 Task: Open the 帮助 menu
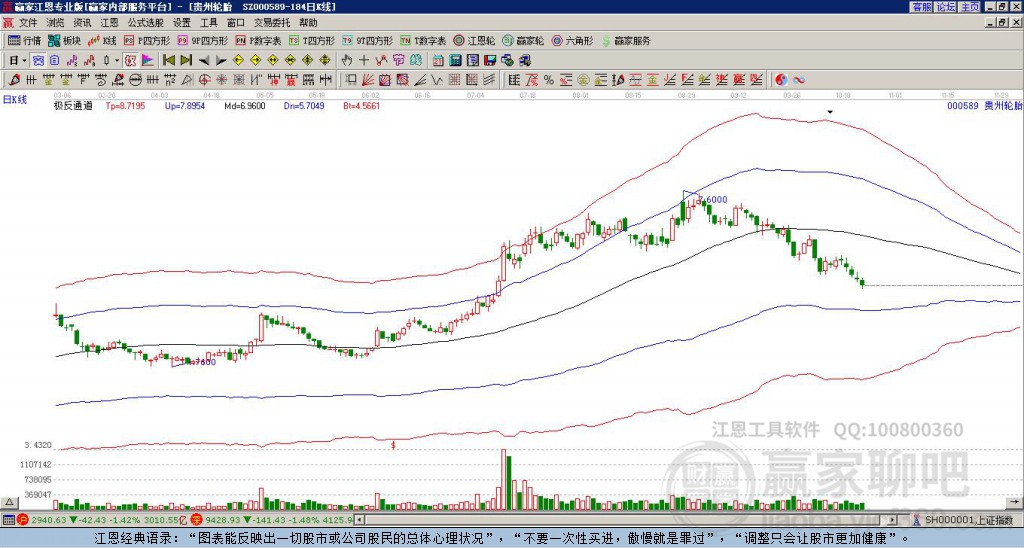308,23
